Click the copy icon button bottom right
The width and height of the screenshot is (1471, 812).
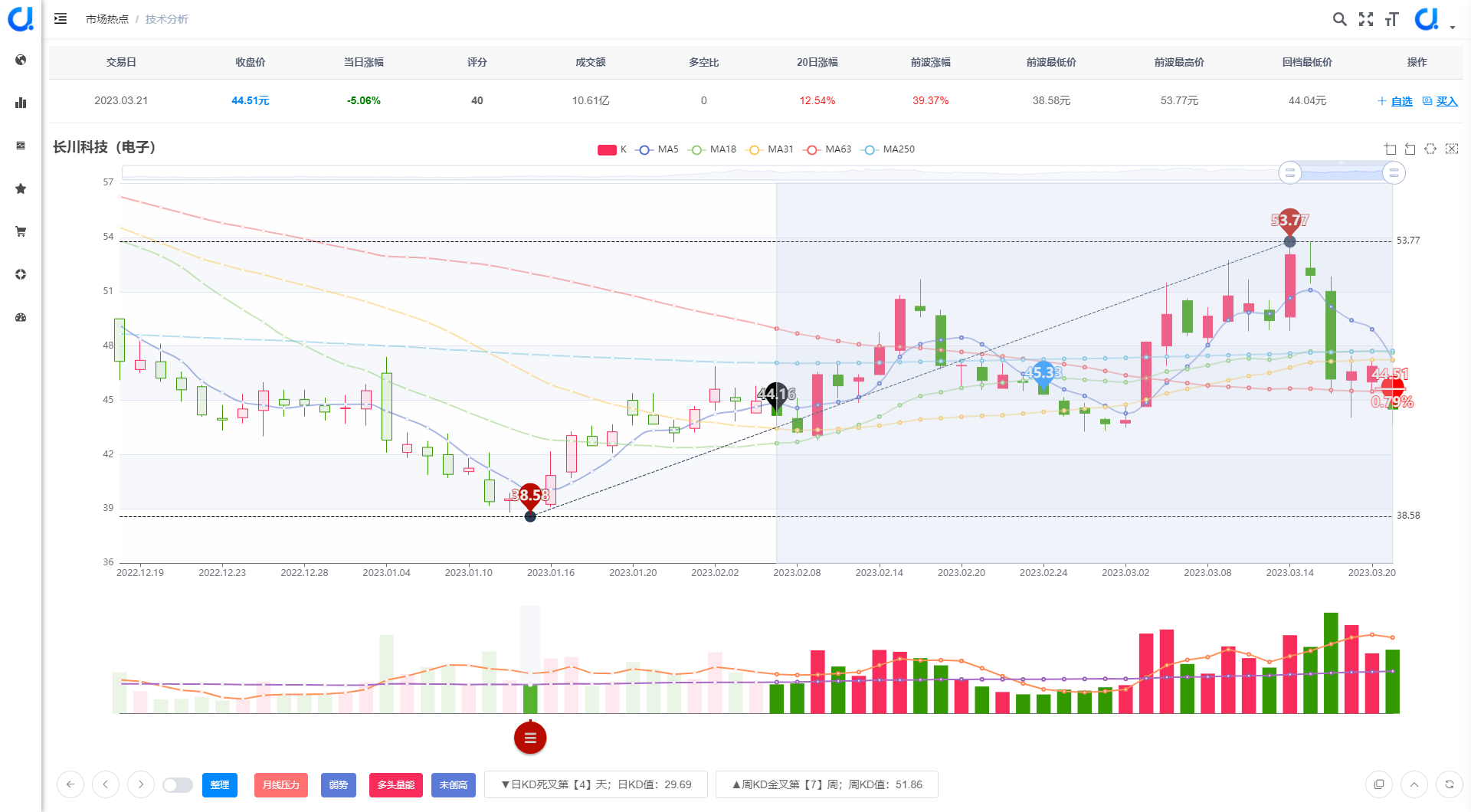[1379, 784]
